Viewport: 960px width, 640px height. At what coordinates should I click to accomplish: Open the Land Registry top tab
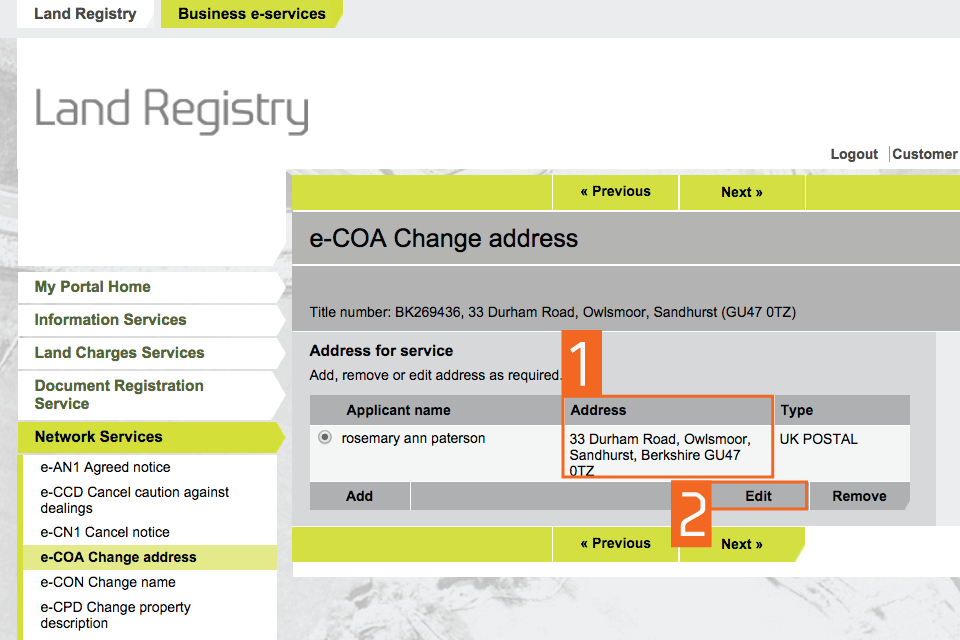(x=85, y=14)
